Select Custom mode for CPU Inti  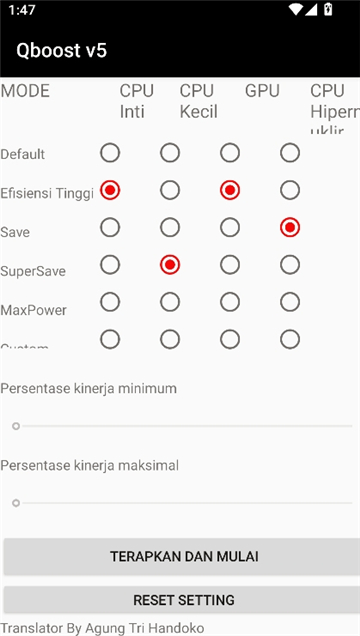(110, 339)
